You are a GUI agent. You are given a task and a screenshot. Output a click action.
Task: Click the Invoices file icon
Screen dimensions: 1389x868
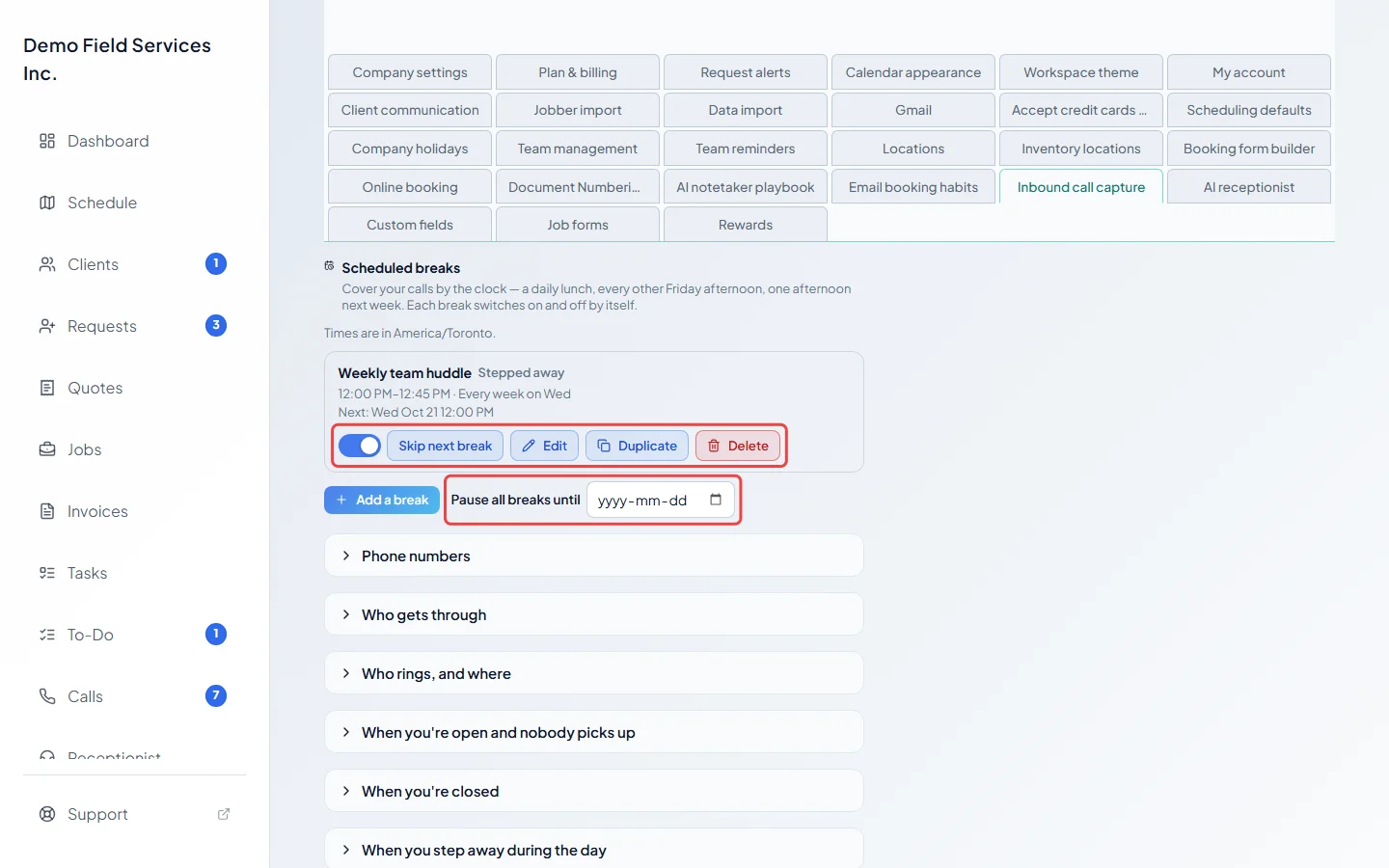[x=47, y=511]
